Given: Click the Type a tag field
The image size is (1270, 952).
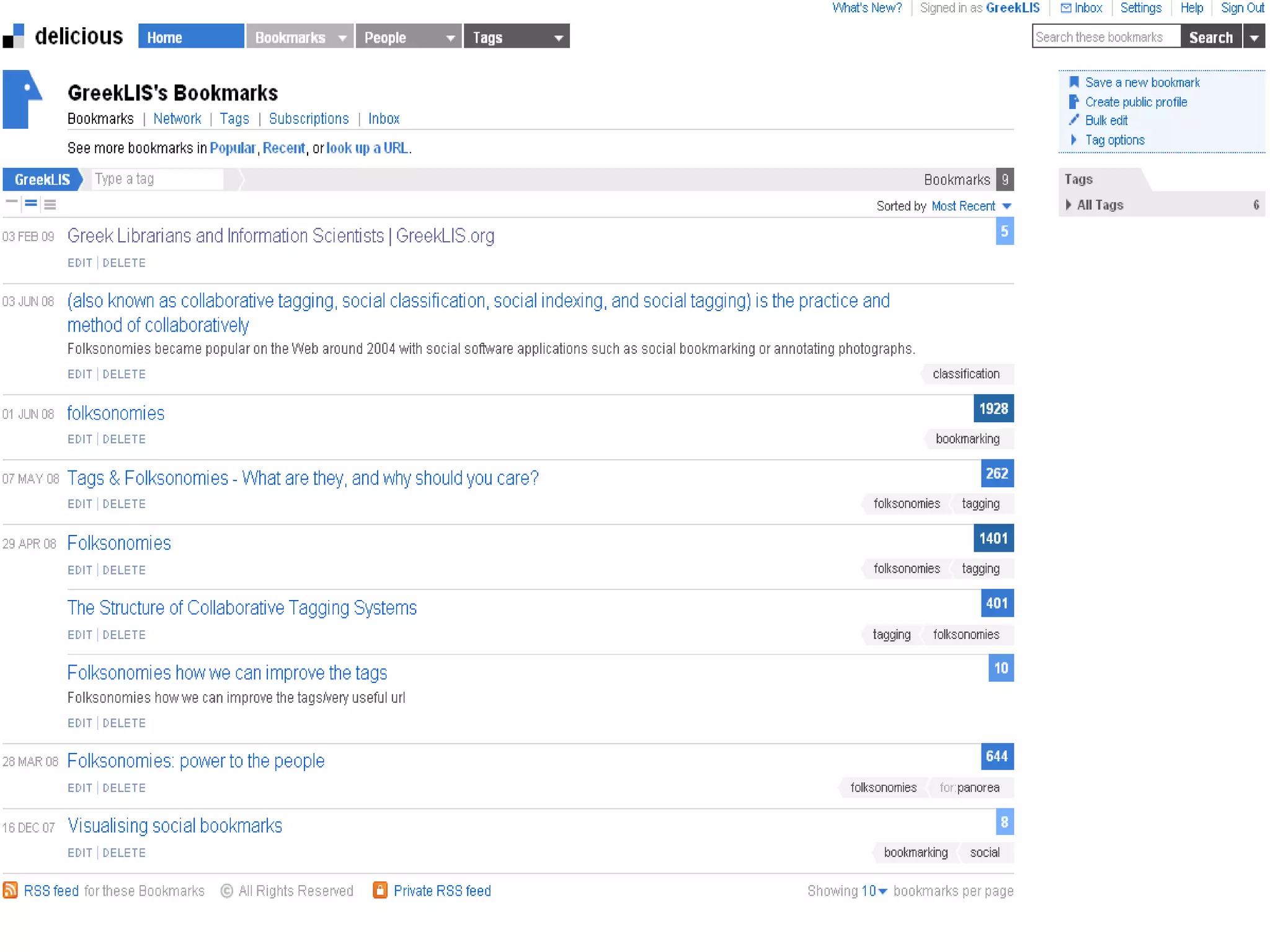Looking at the screenshot, I should point(157,179).
